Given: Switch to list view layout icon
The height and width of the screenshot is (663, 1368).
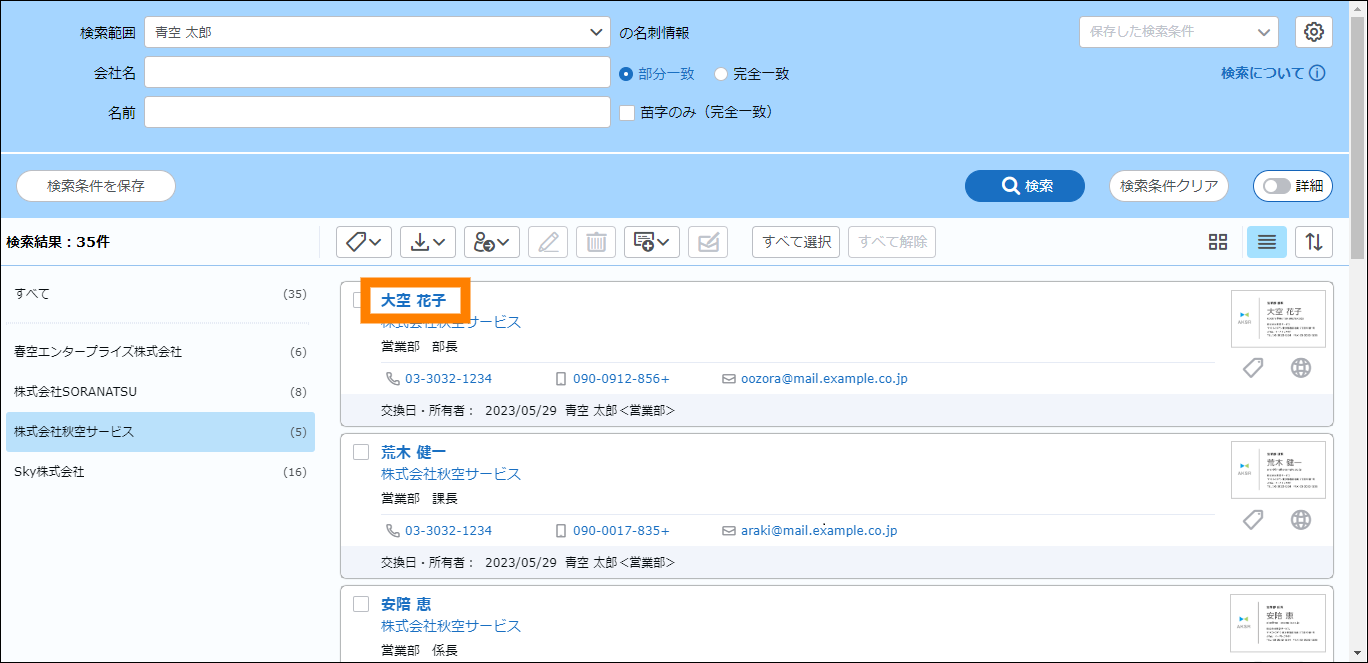Looking at the screenshot, I should [1266, 242].
